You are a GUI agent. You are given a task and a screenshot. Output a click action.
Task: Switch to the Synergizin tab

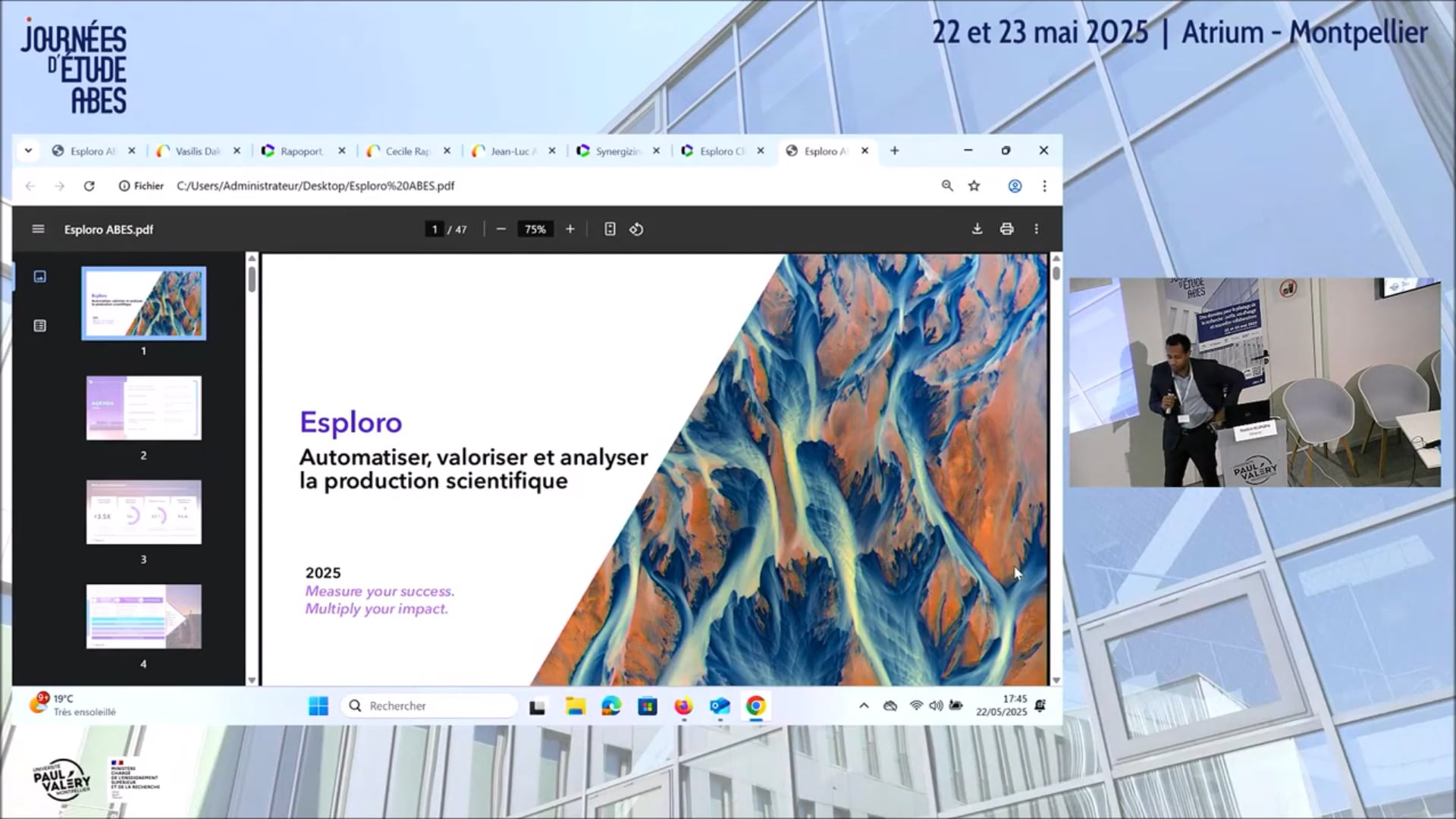(617, 151)
